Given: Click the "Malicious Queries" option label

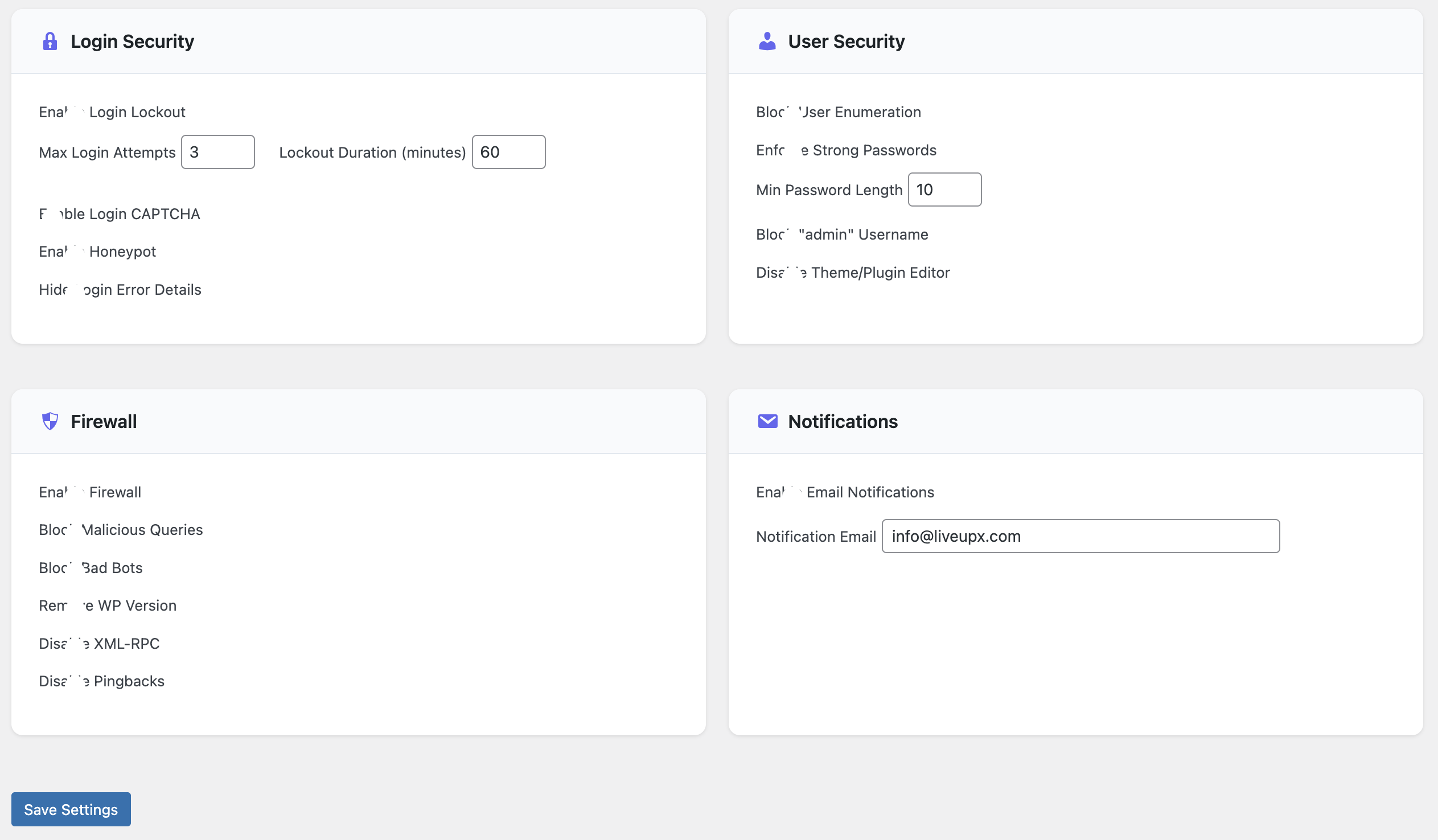Looking at the screenshot, I should [121, 530].
